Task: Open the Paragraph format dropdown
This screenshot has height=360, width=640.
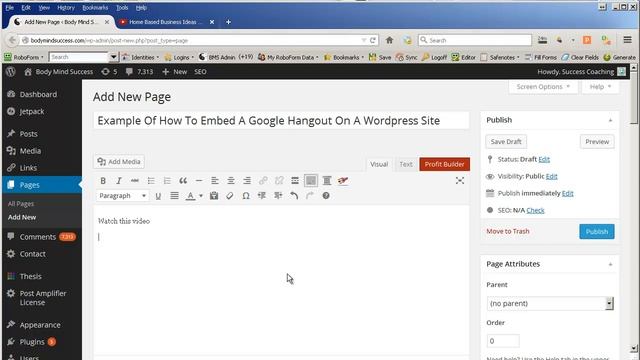Action: click(x=122, y=196)
